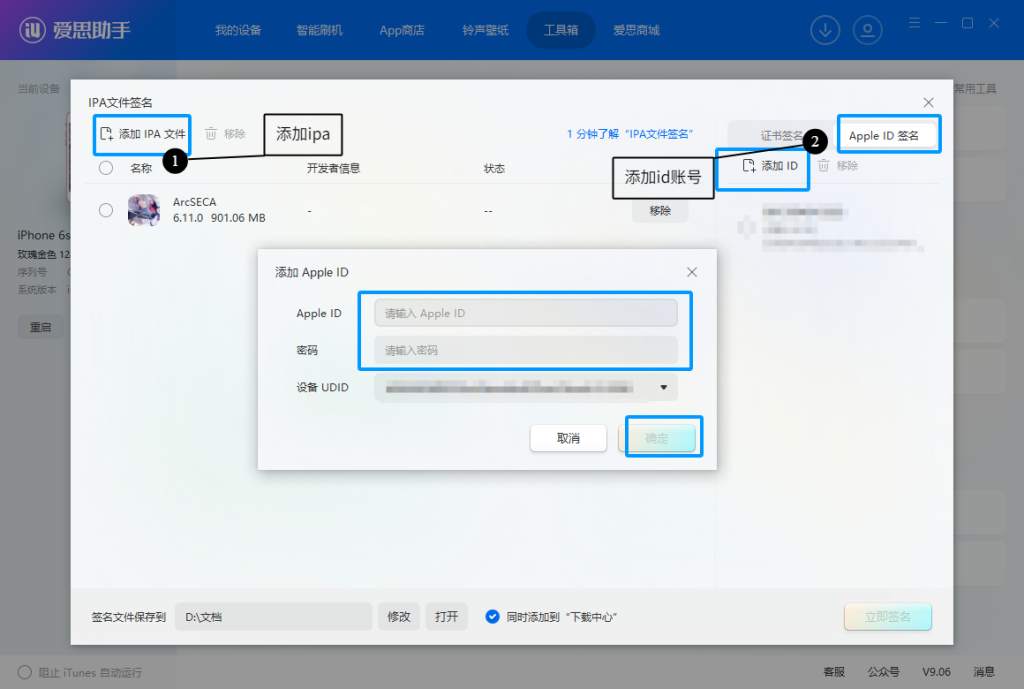Screen dimensions: 1024x689
Task: Click the ArcSECA app thumbnail
Action: 144,210
